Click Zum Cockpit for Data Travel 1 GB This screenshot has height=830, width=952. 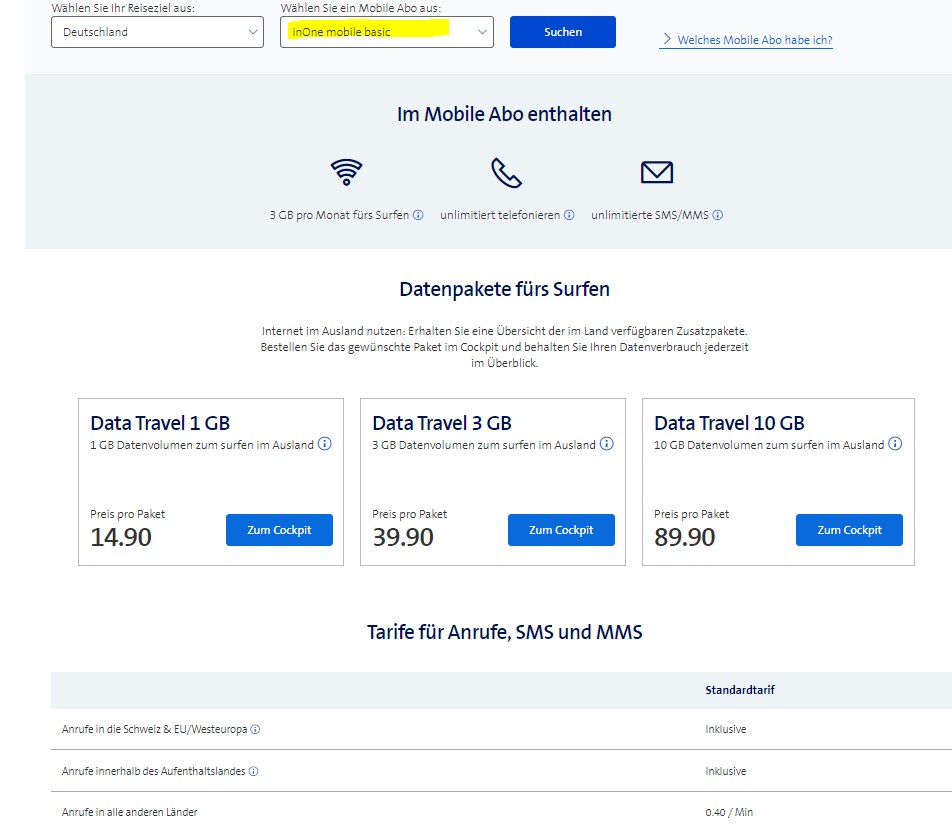point(279,530)
